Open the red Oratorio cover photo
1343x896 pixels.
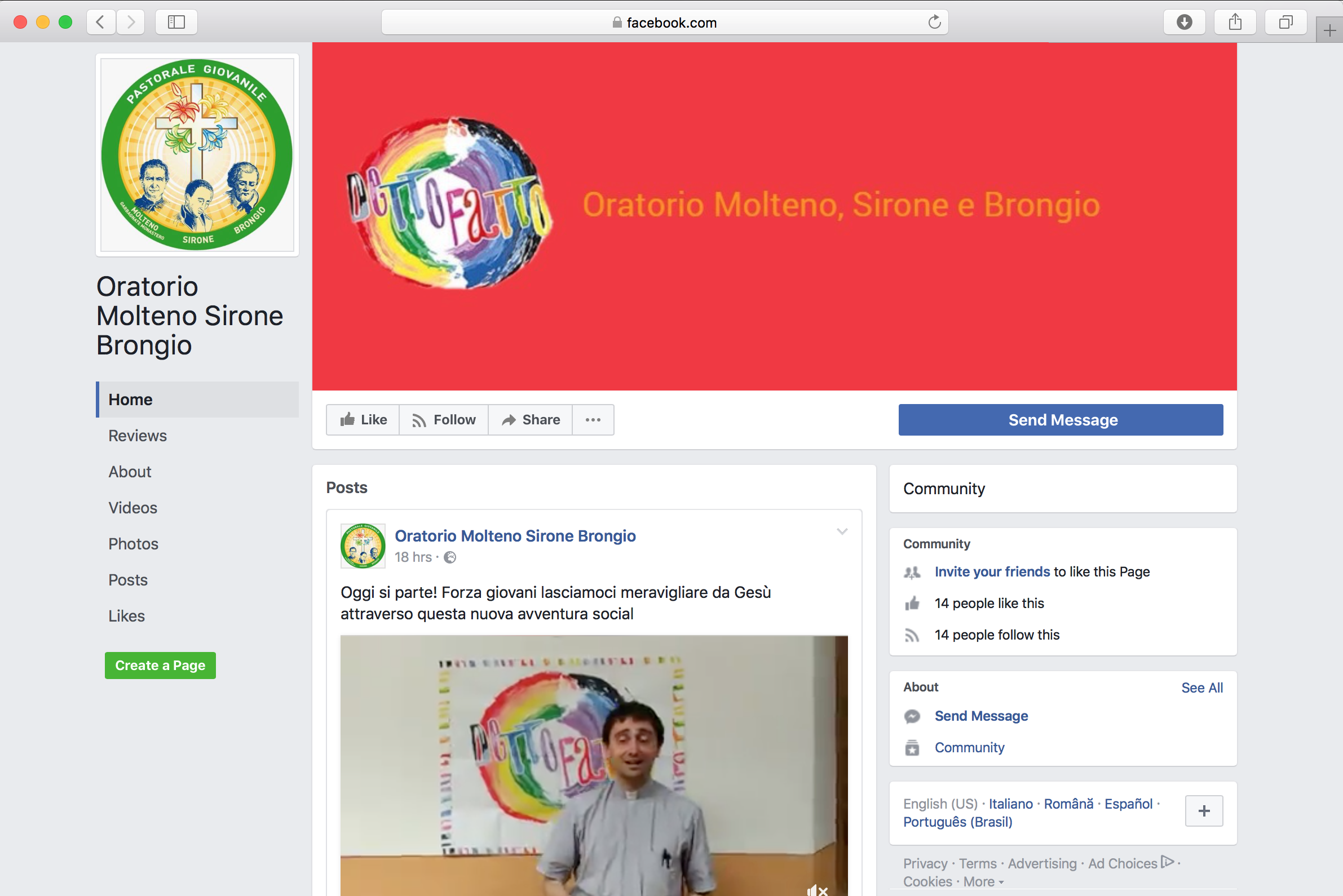tap(774, 216)
